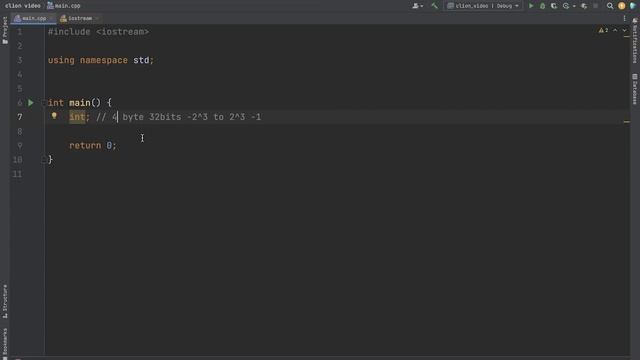This screenshot has width=640, height=360.
Task: Click the yellow error-stripe mark at line 7
Action: tap(627, 122)
